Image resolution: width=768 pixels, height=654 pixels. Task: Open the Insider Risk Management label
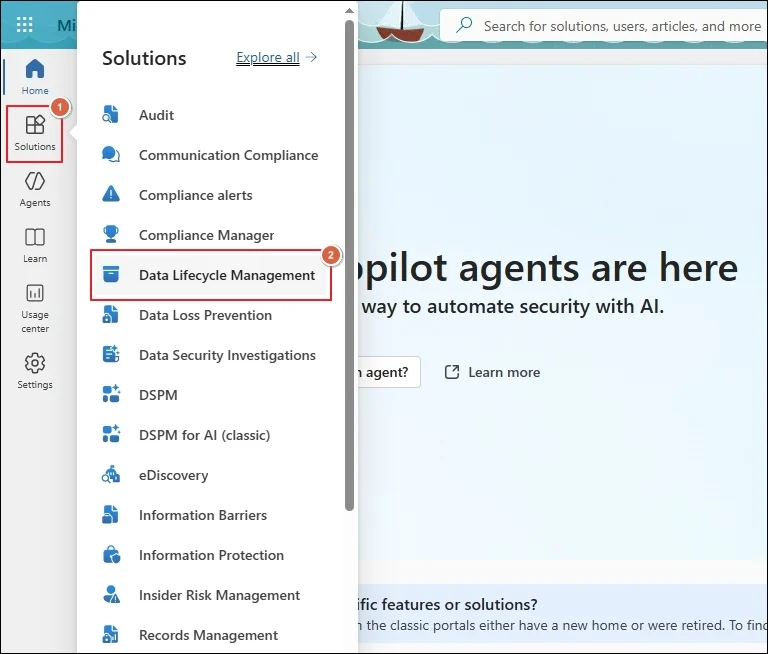pos(219,595)
